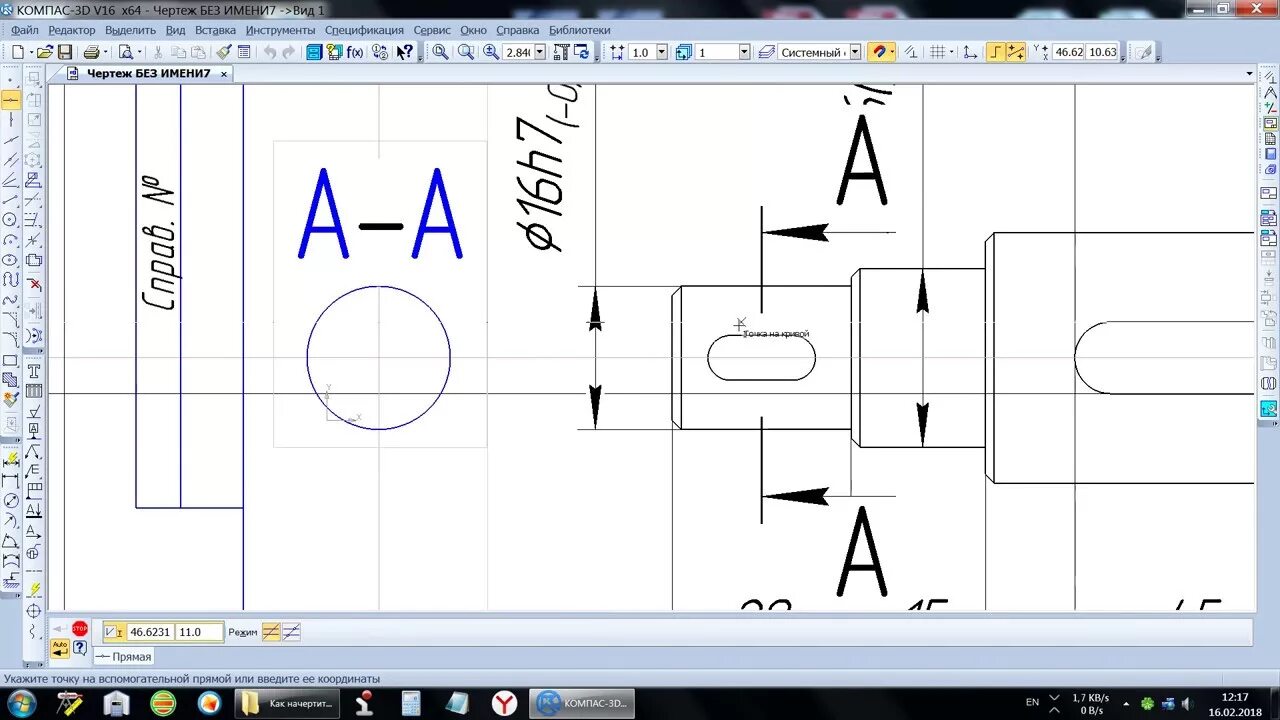Select the circle tool in left sidebar
This screenshot has height=720, width=1280.
(x=10, y=220)
